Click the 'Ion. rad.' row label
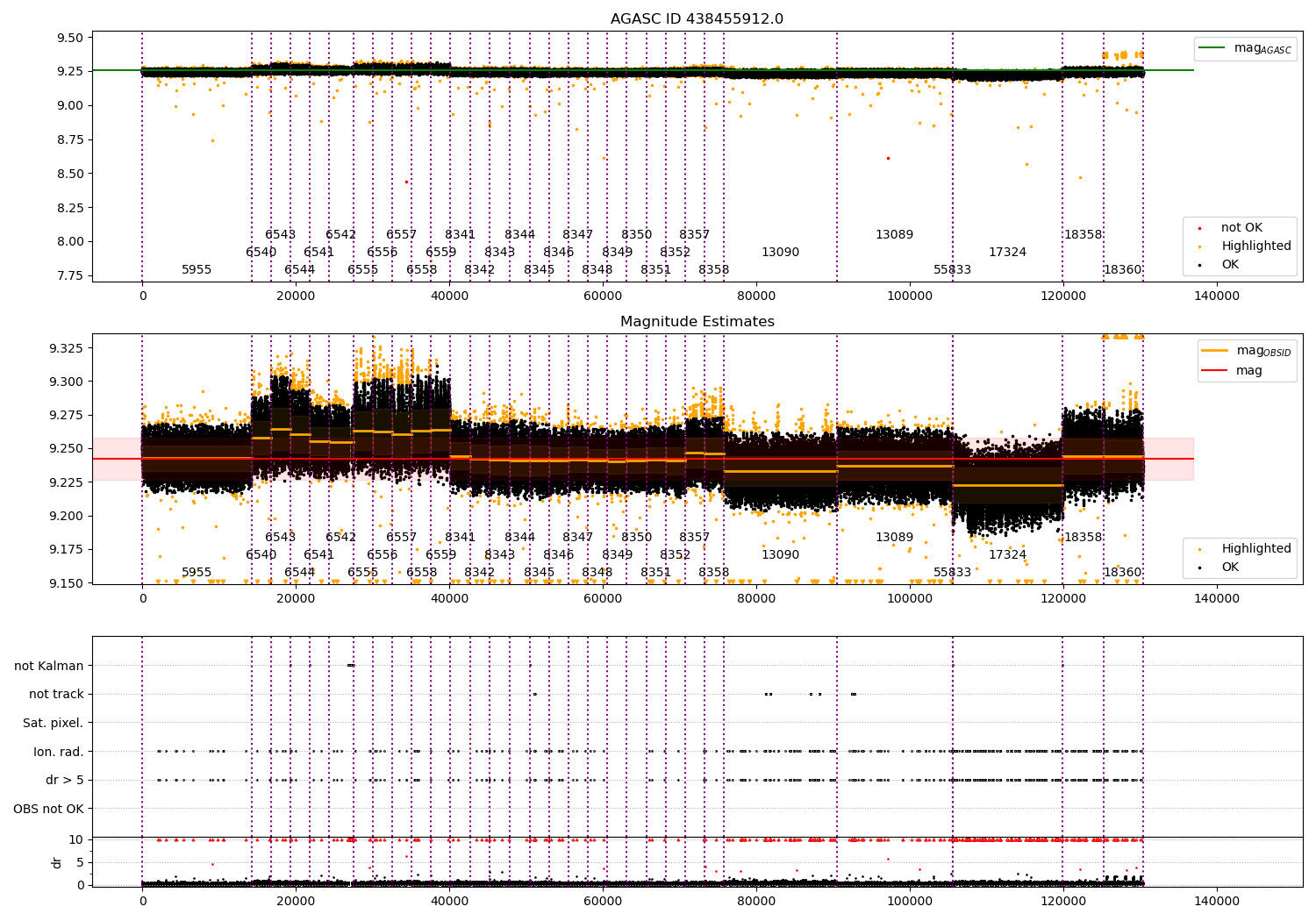The image size is (1316, 921). [x=59, y=752]
